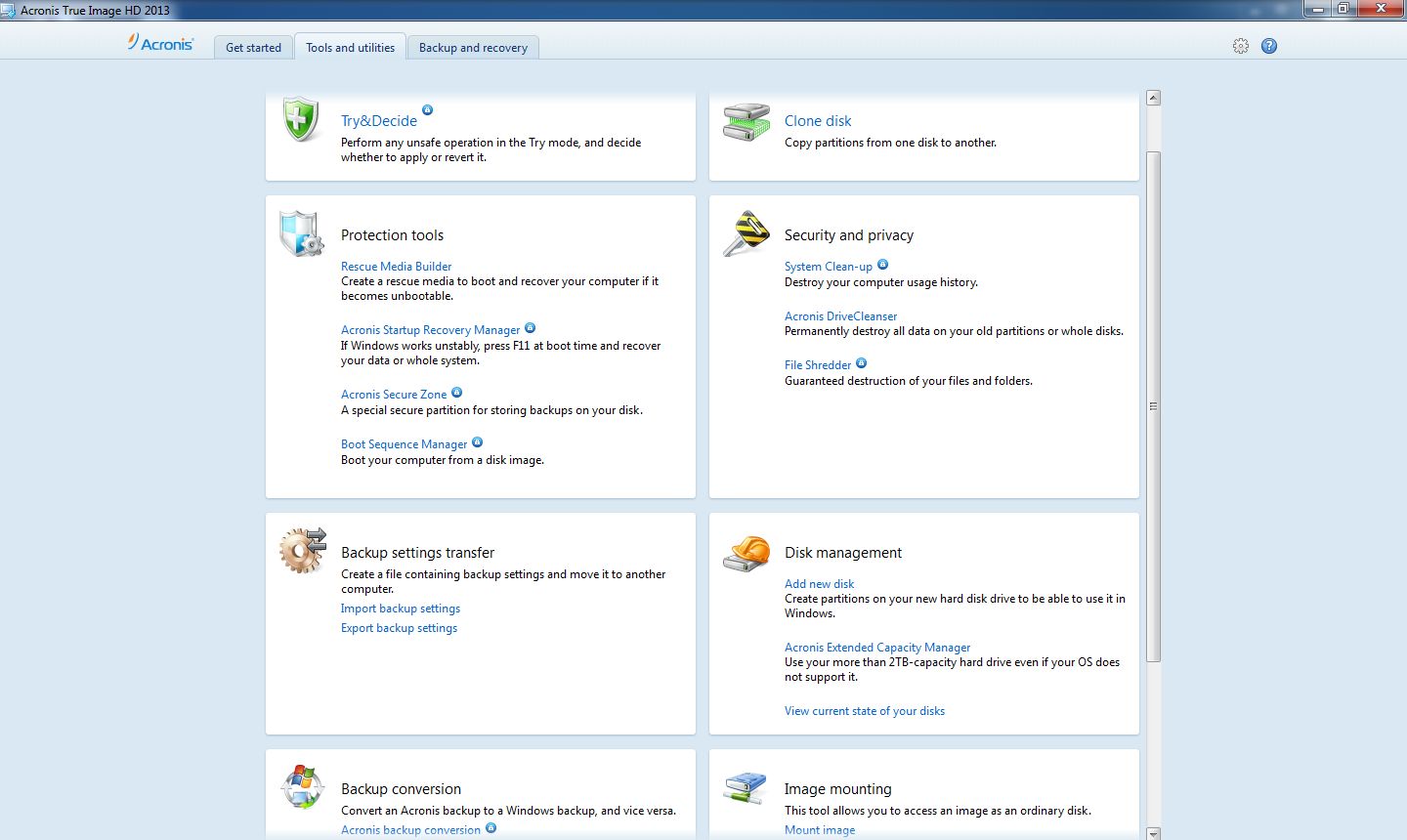1407x840 pixels.
Task: Click the Clone disk drives icon
Action: (x=746, y=121)
